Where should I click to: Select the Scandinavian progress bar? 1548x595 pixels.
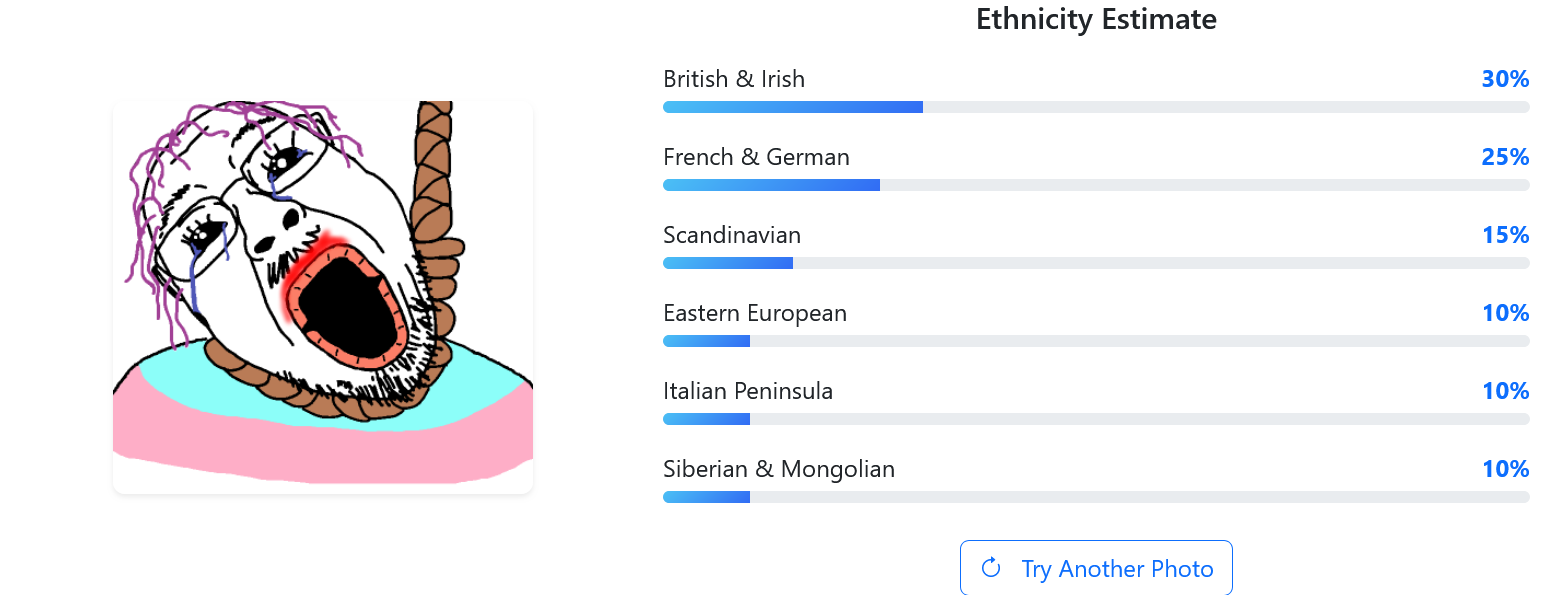(1095, 263)
